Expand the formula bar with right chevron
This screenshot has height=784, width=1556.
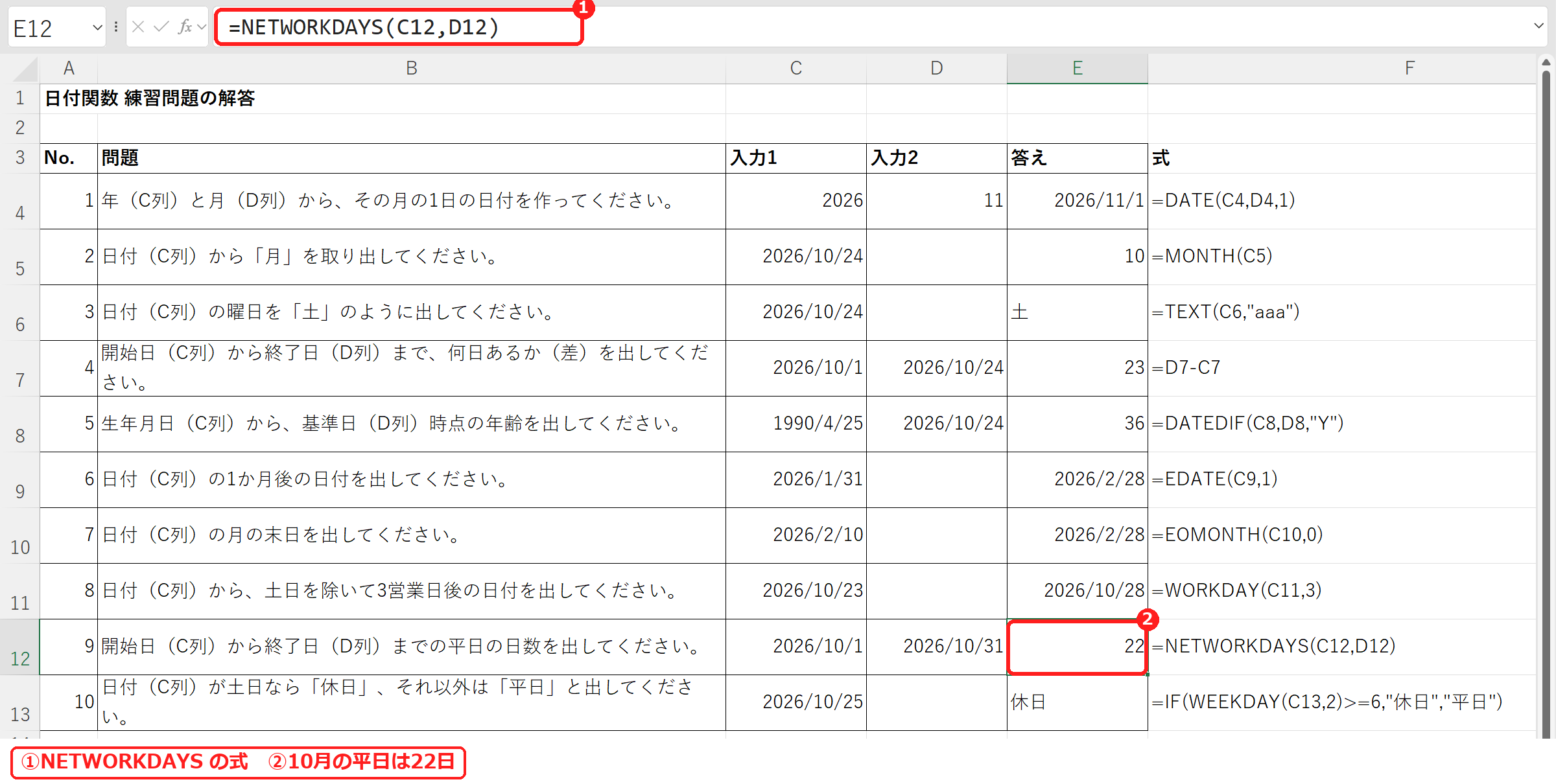pos(1538,26)
